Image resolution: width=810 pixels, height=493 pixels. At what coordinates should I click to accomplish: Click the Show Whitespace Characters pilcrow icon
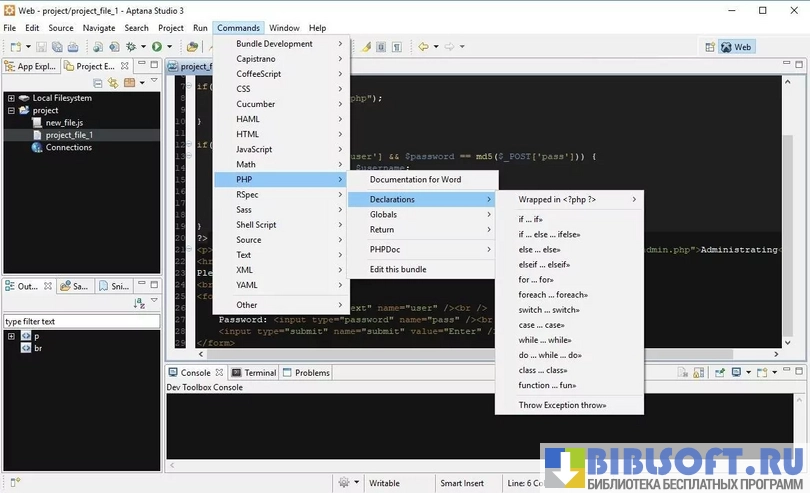(397, 47)
